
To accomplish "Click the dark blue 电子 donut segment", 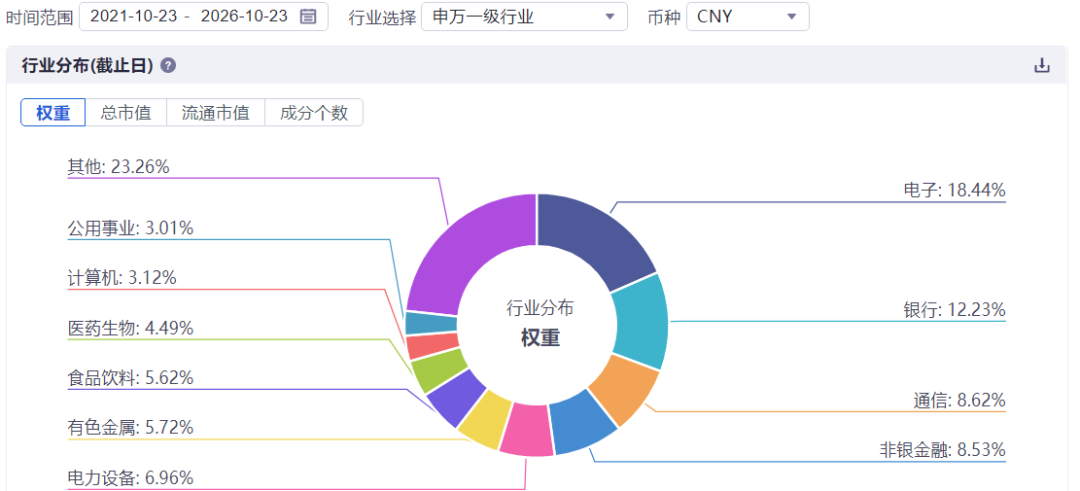I will [x=593, y=239].
